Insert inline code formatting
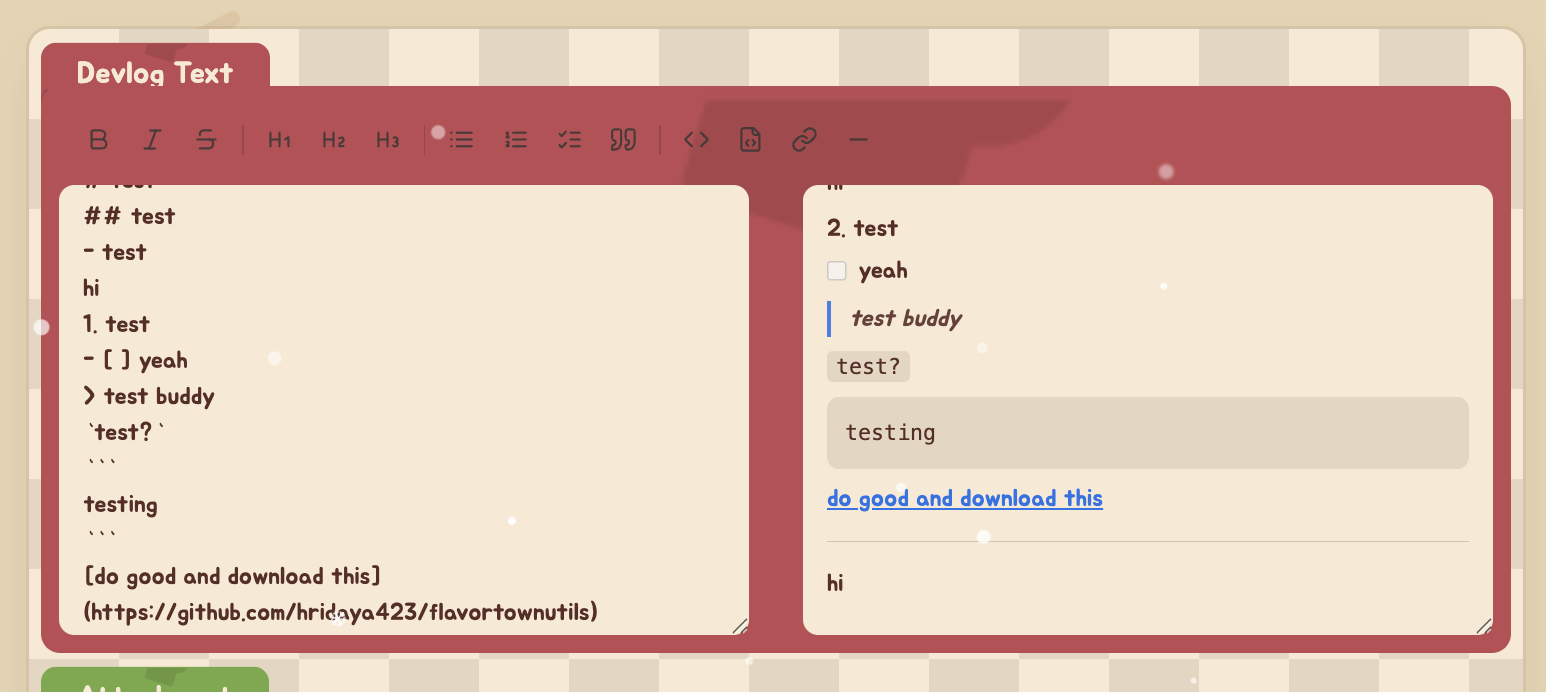Viewport: 1546px width, 692px height. pyautogui.click(x=696, y=140)
